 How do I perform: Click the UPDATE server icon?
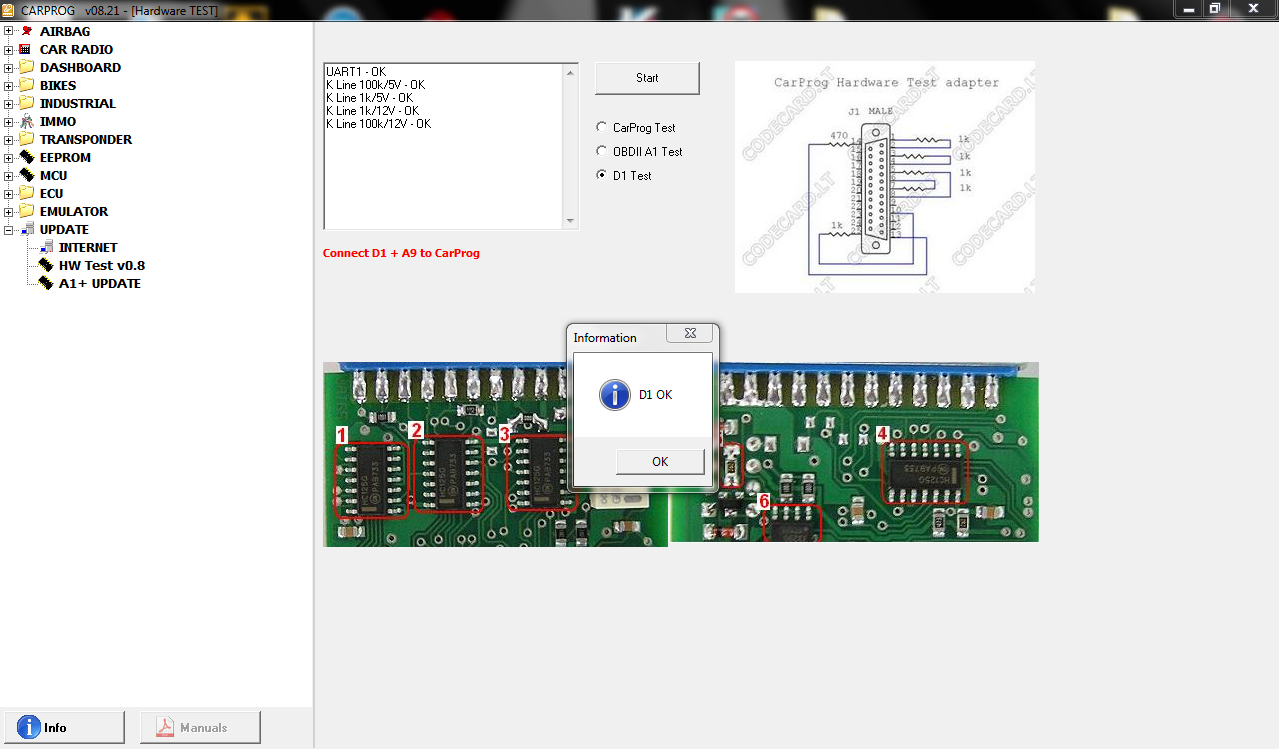pyautogui.click(x=26, y=229)
